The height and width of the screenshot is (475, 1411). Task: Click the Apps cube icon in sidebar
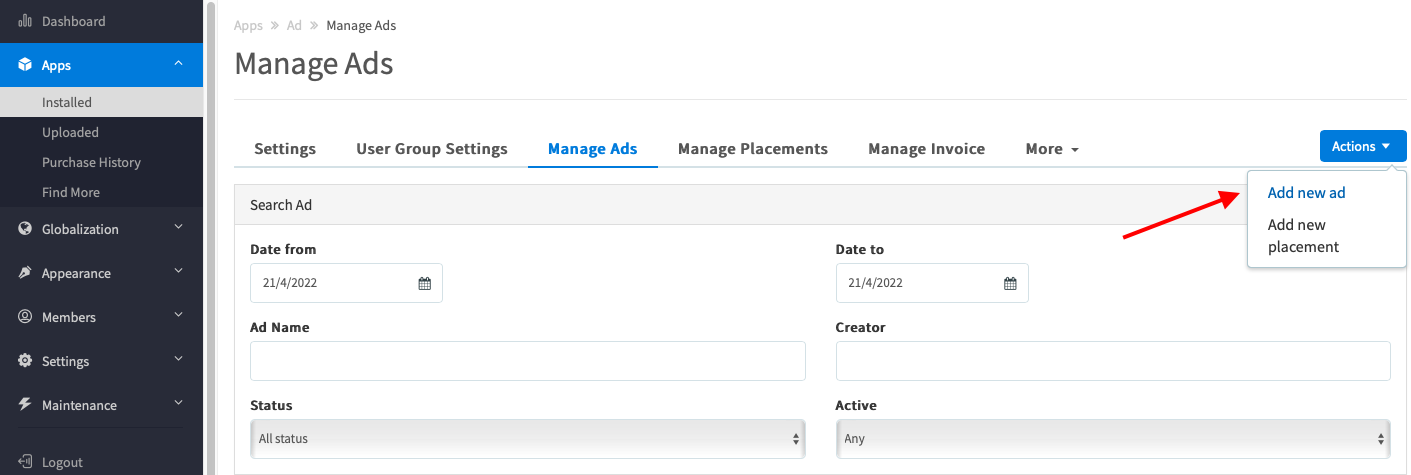[25, 65]
